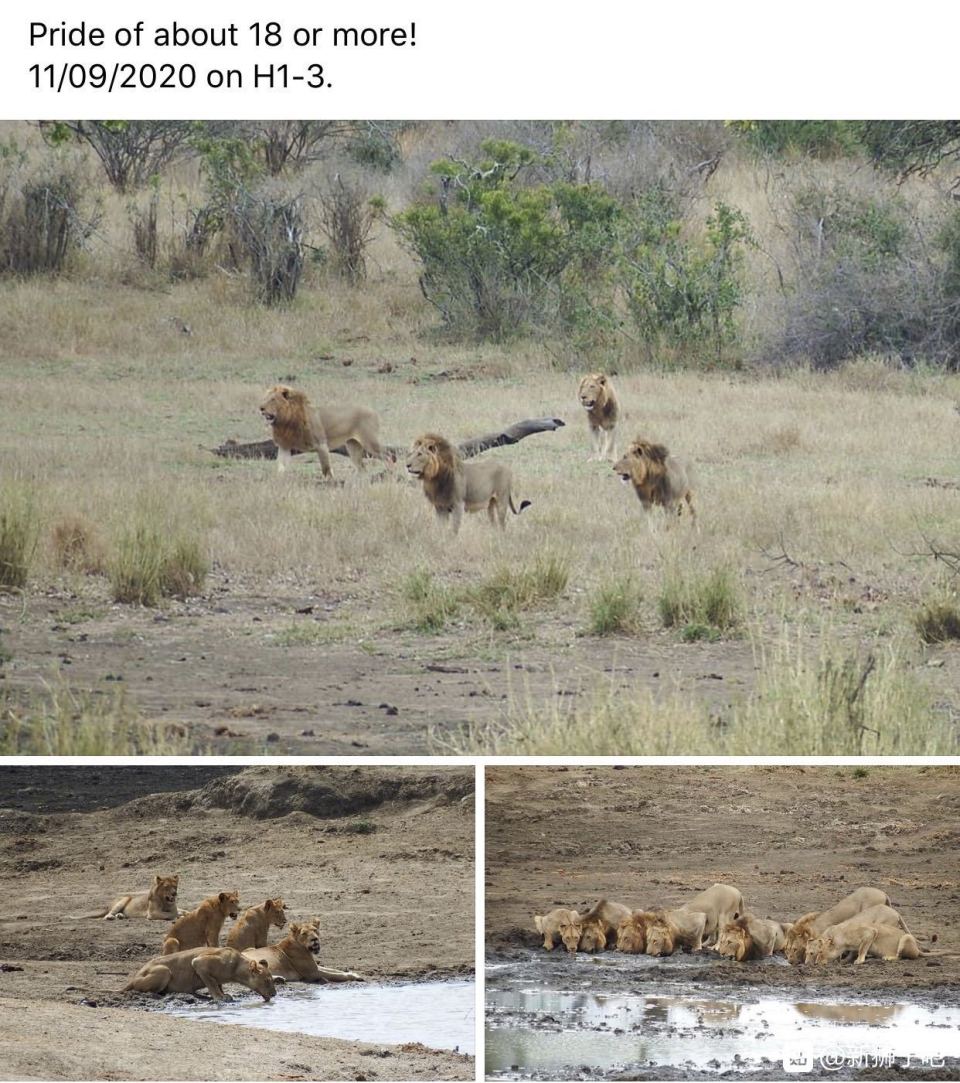Click the dark-maned lion at the center of the top photo

(465, 481)
